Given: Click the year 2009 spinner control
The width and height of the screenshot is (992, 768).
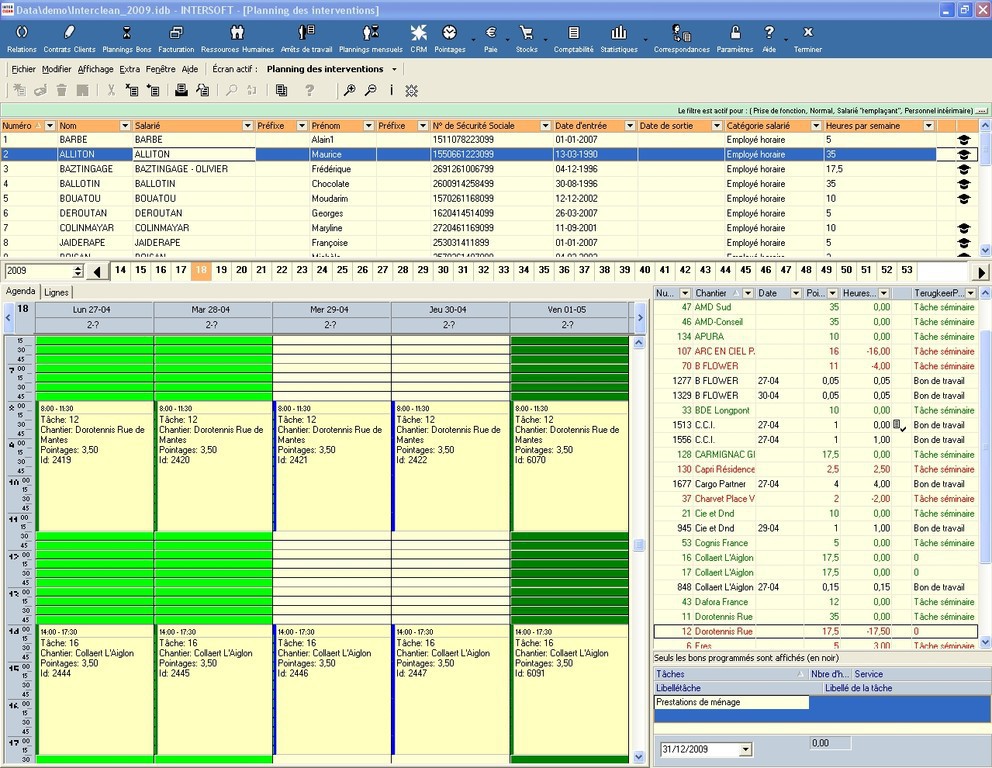Looking at the screenshot, I should pos(78,271).
